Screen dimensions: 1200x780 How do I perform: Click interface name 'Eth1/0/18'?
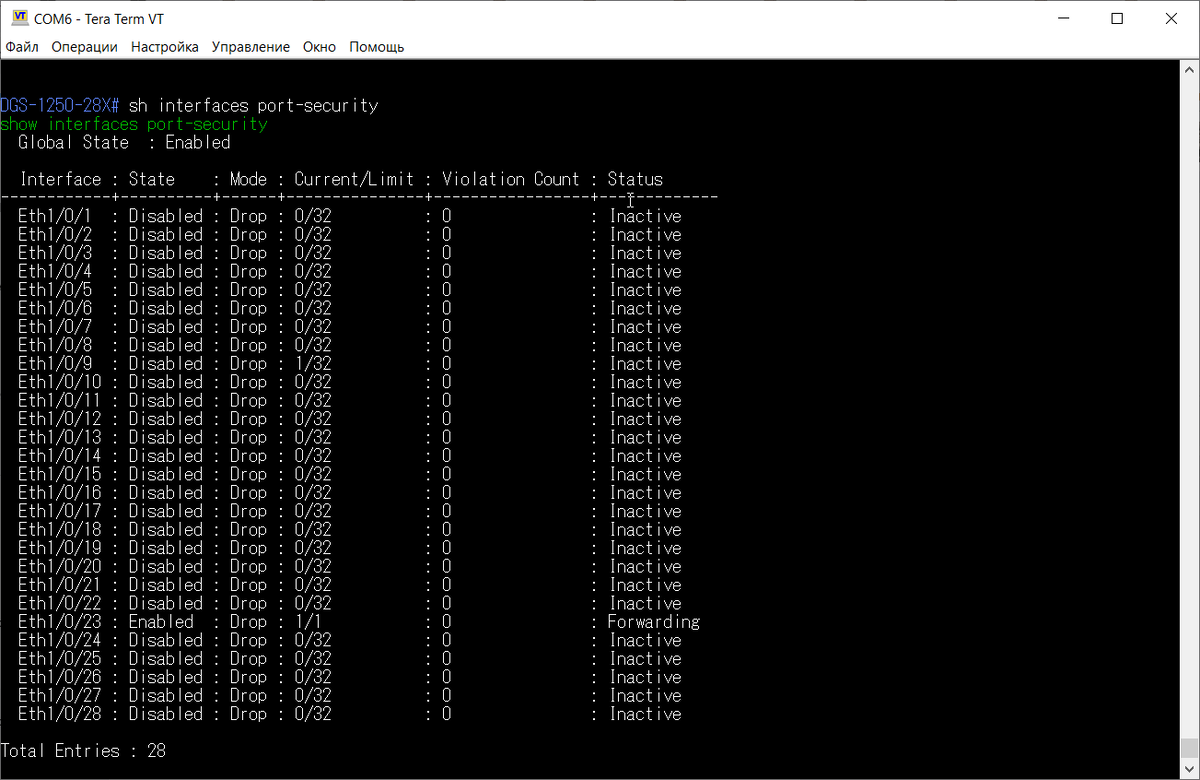pos(60,530)
